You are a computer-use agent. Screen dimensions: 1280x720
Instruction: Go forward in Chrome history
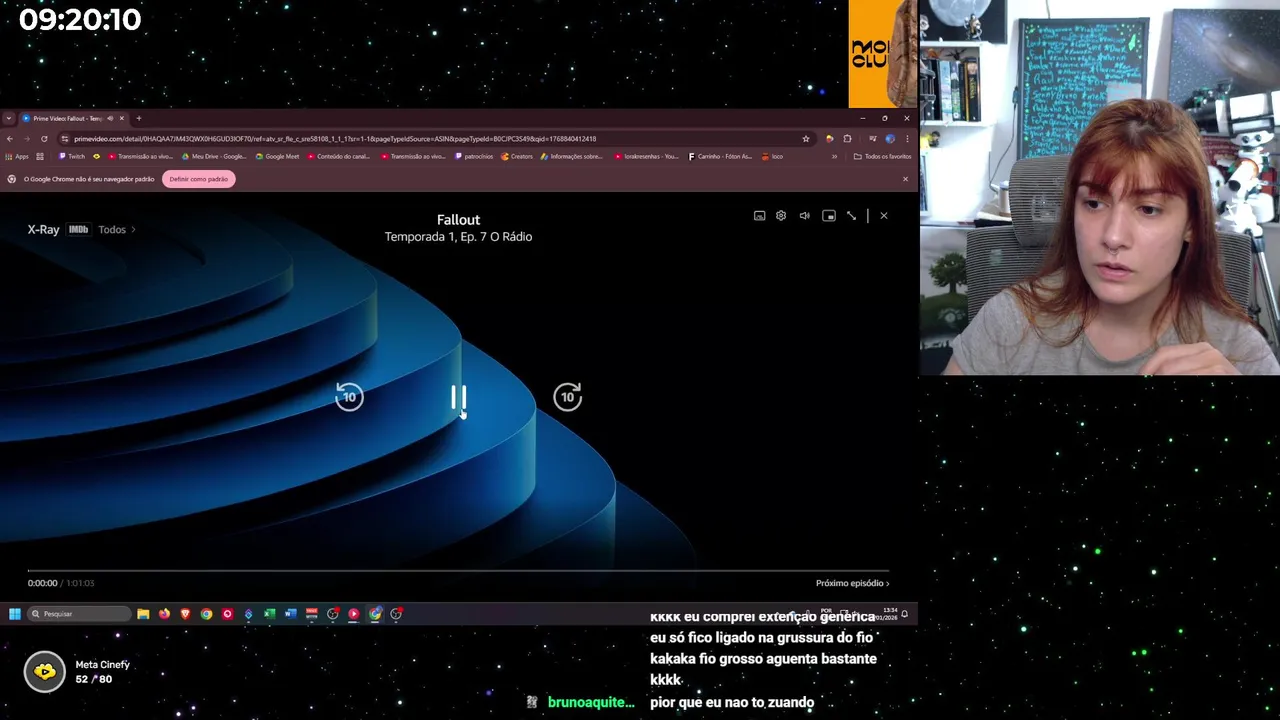[27, 139]
